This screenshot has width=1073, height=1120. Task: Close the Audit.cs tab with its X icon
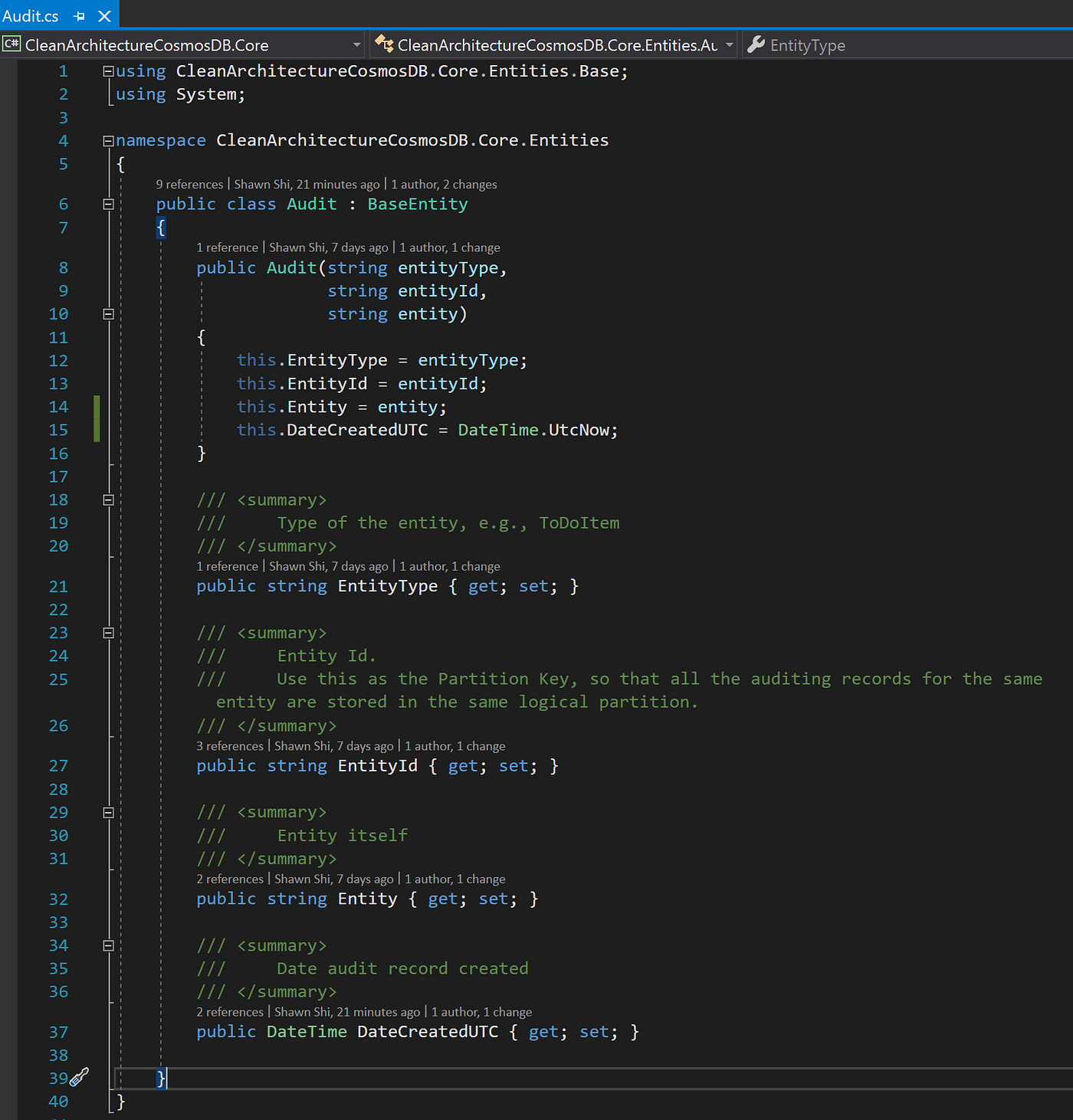click(x=103, y=15)
